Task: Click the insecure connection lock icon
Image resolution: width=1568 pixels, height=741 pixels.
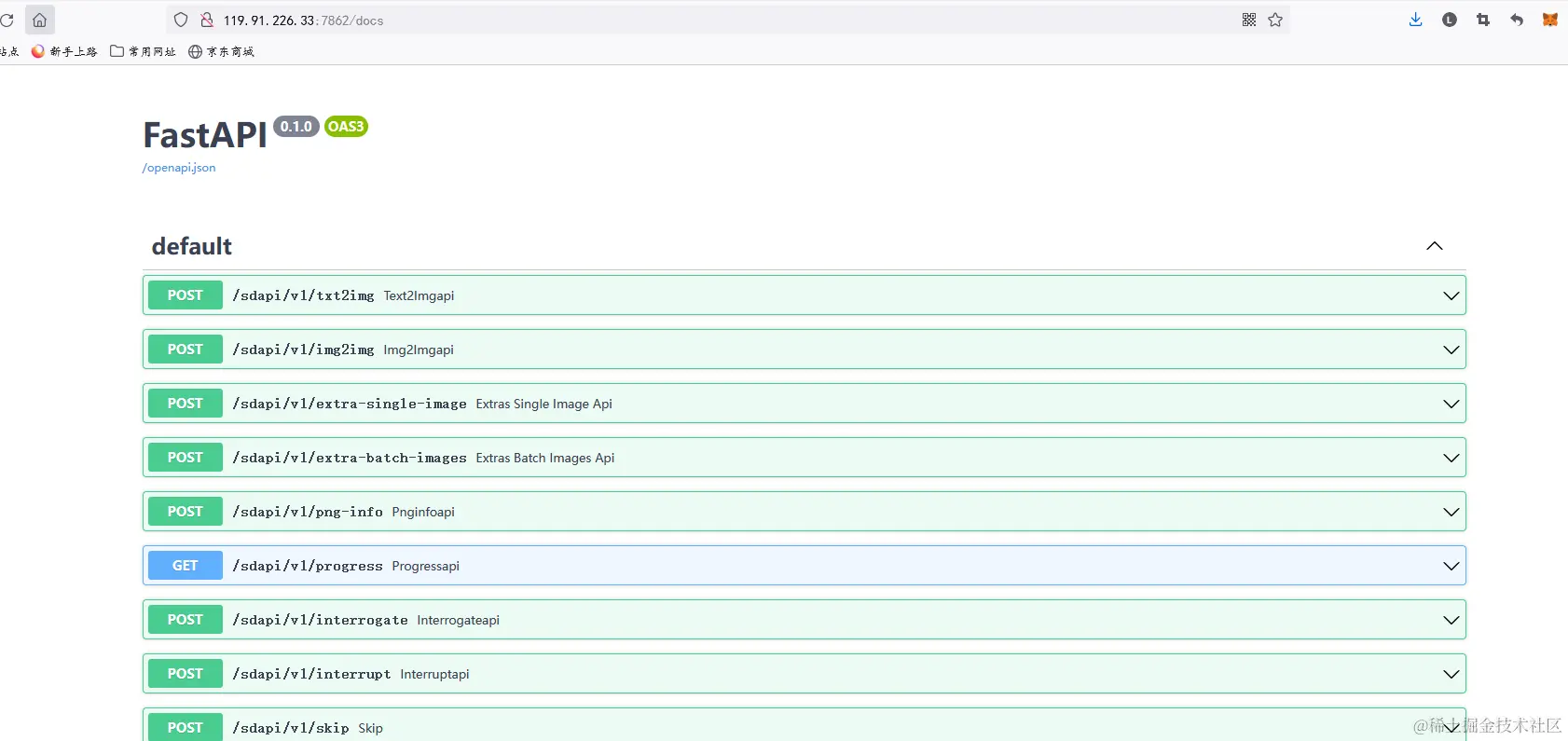Action: 207,20
